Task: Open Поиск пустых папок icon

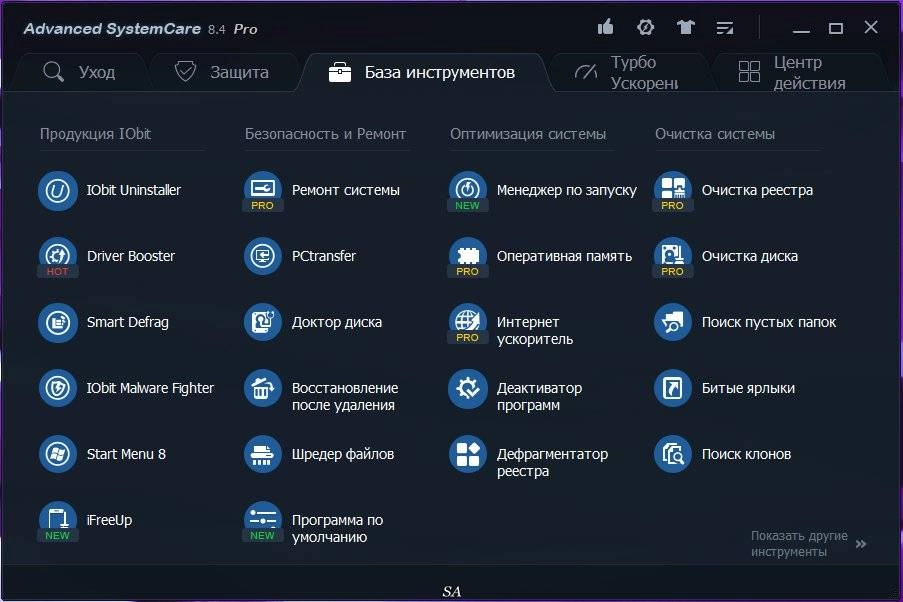Action: 673,323
